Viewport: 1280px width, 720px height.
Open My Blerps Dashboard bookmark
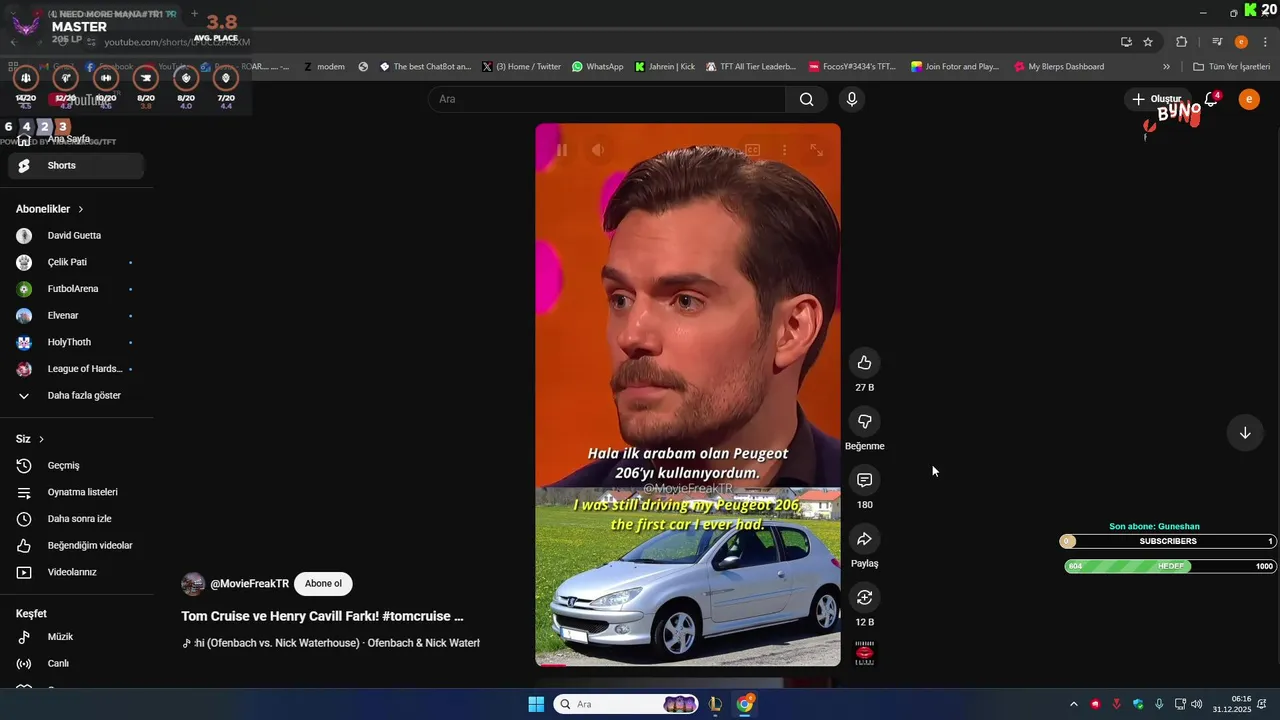point(1059,67)
